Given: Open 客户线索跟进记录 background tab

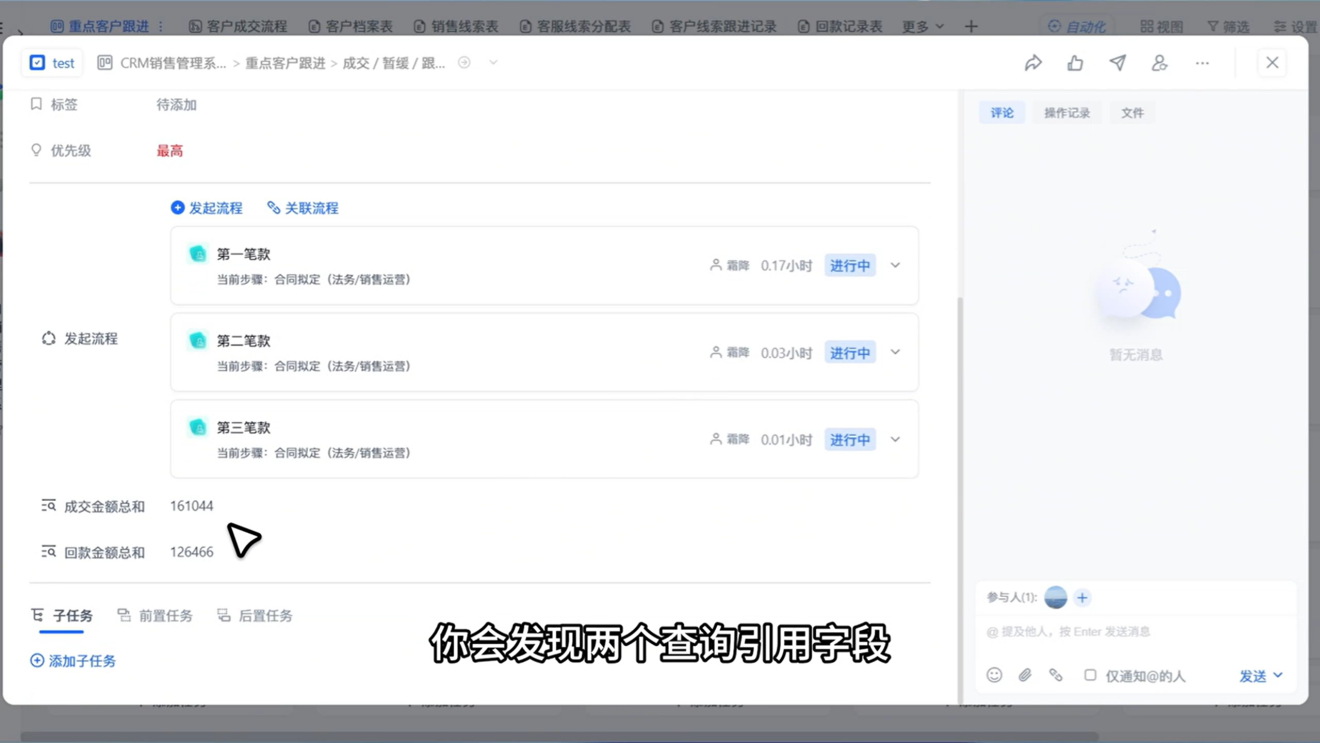Looking at the screenshot, I should click(714, 26).
